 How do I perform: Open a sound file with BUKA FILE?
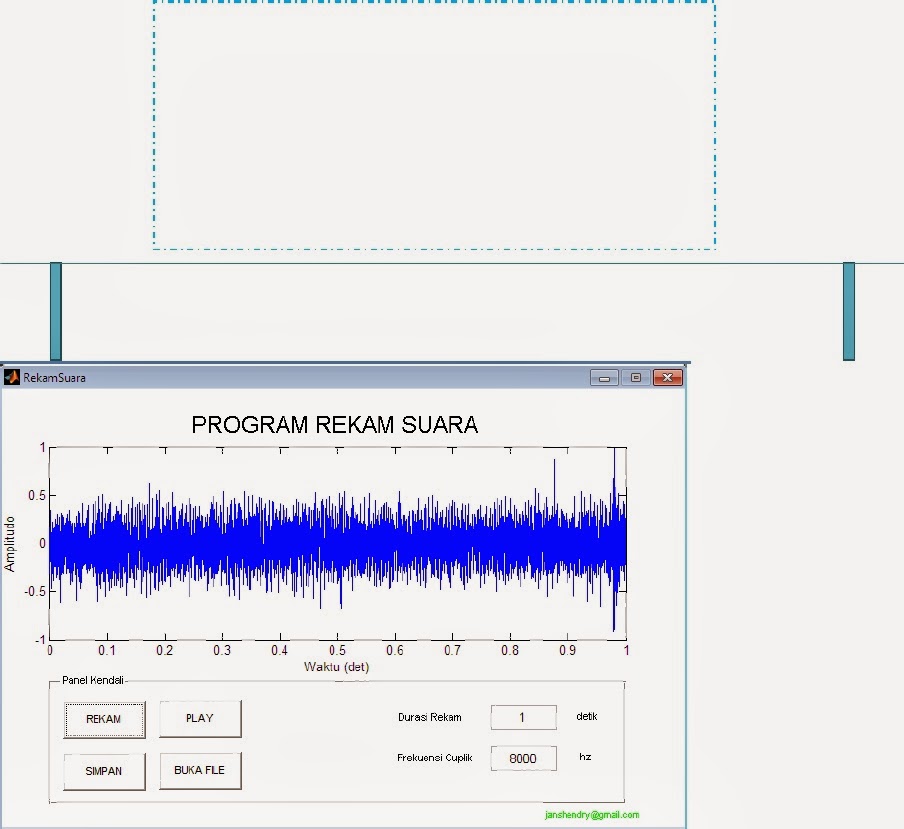199,770
